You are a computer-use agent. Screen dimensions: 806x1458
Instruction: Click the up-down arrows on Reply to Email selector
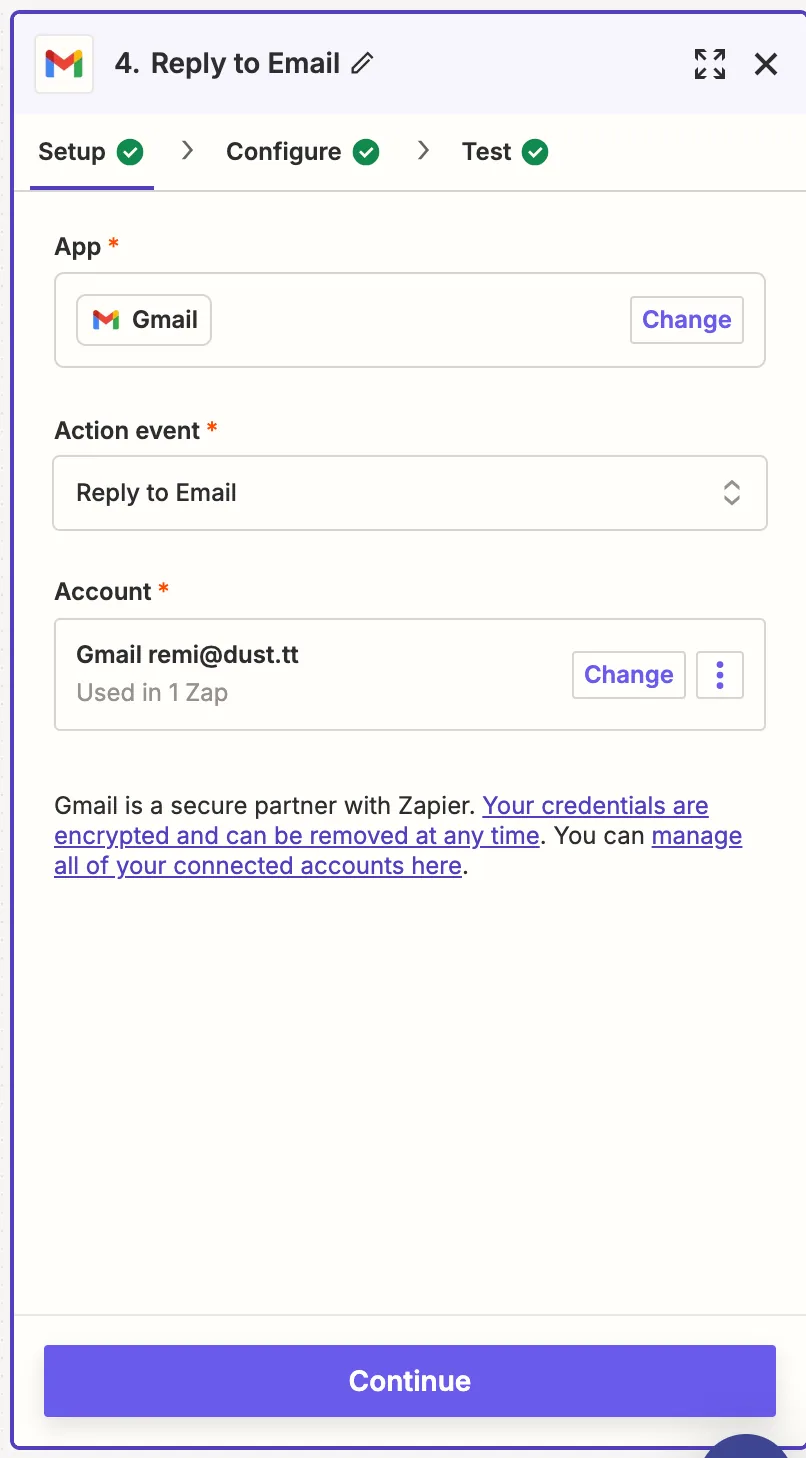(x=732, y=493)
